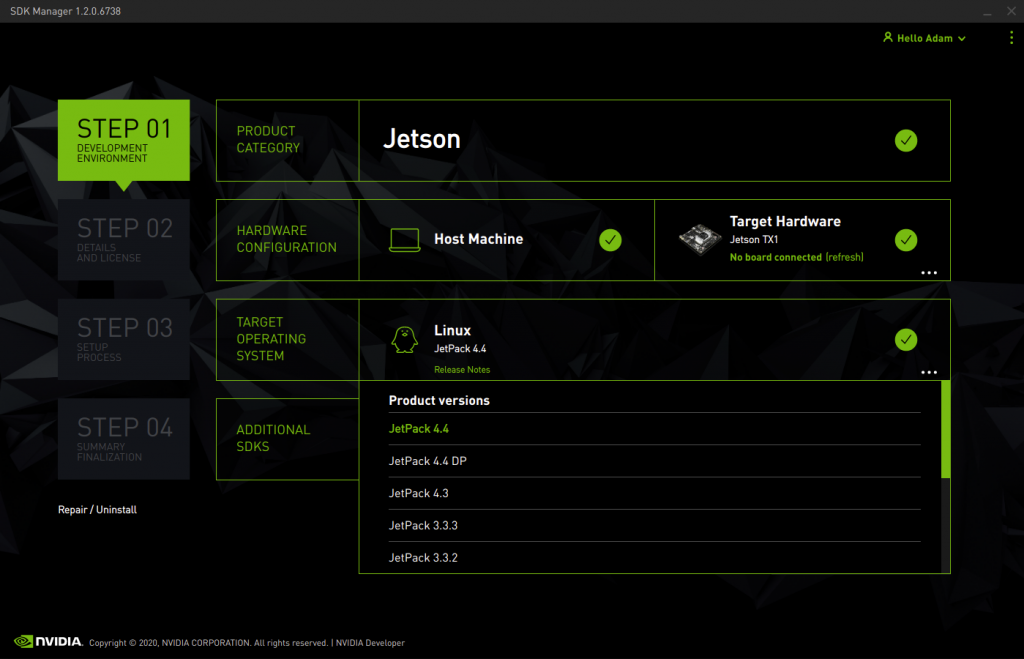Click the Hardware Configuration label

[286, 239]
